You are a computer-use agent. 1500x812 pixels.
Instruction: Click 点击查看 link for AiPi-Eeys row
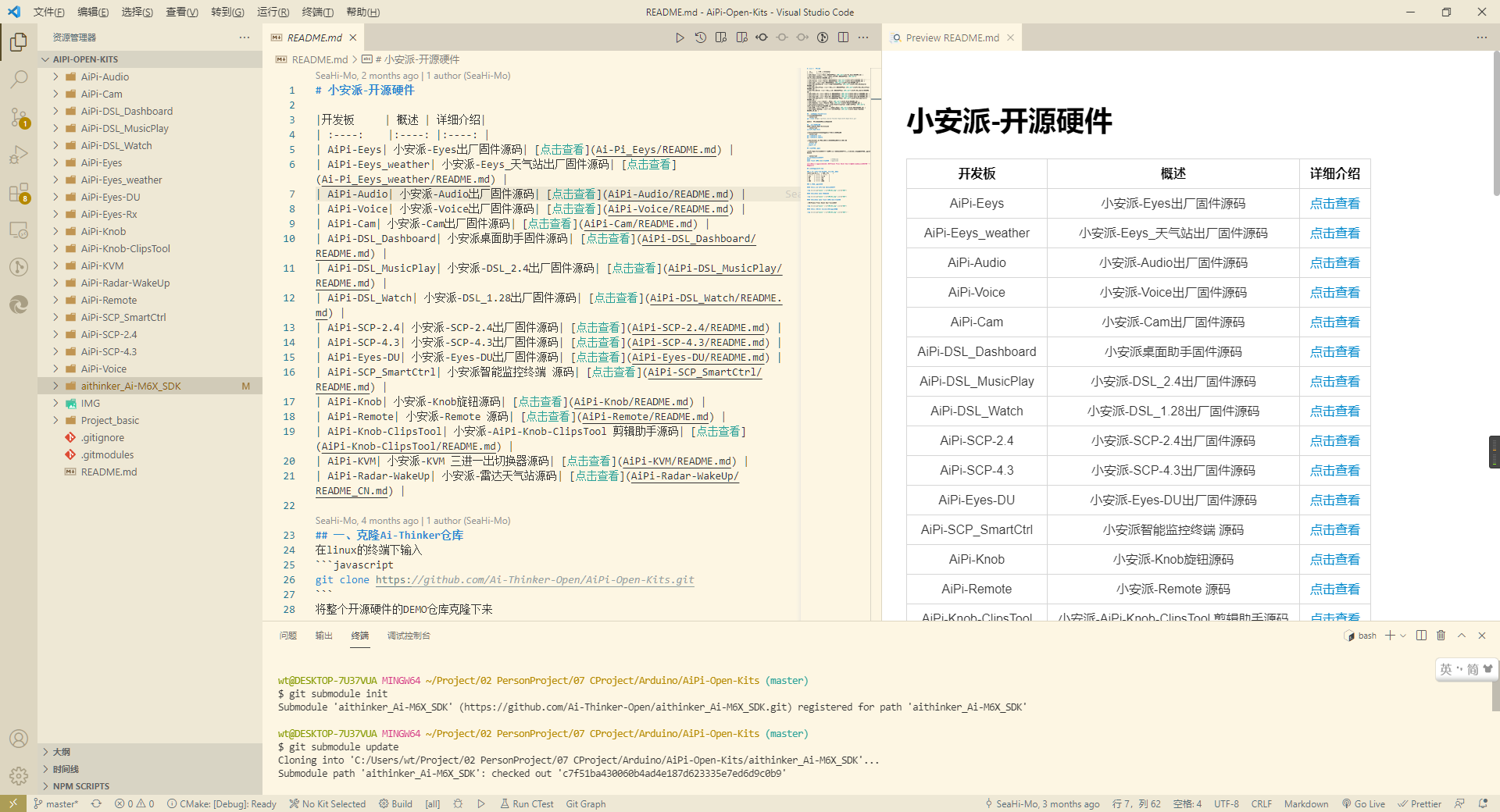[1334, 203]
